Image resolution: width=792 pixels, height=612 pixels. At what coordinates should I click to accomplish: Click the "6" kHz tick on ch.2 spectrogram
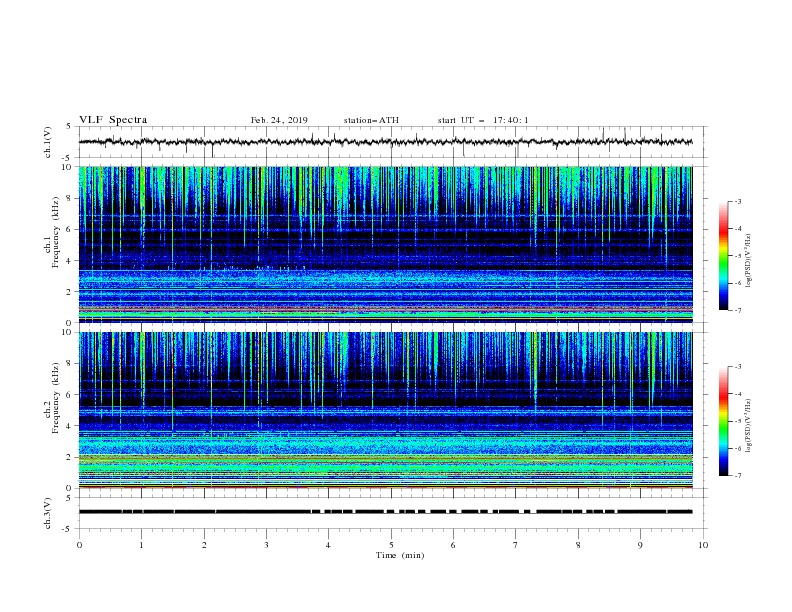69,395
